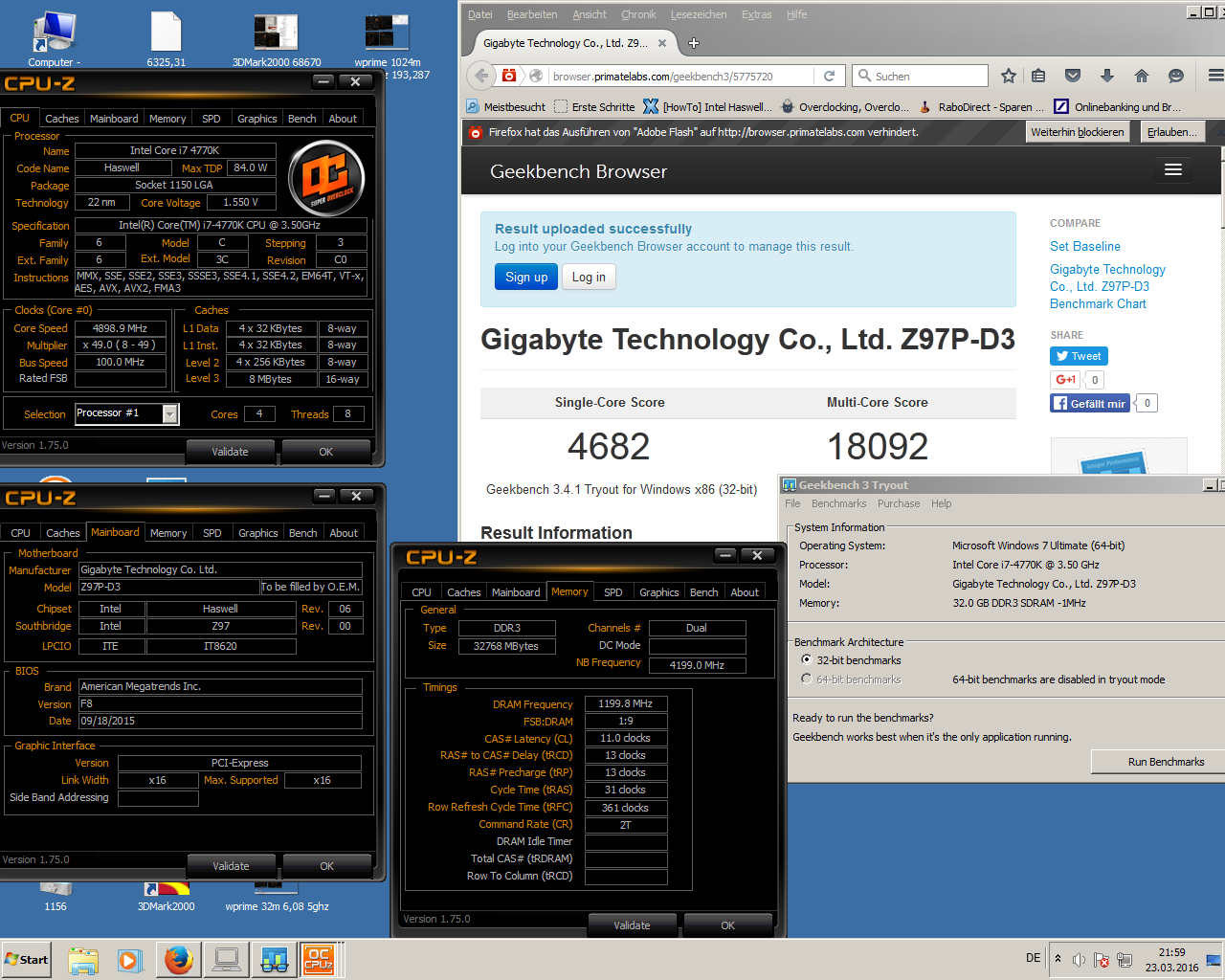Viewport: 1225px width, 980px height.
Task: Open About tab in Memory CPU-Z window
Action: pos(745,592)
